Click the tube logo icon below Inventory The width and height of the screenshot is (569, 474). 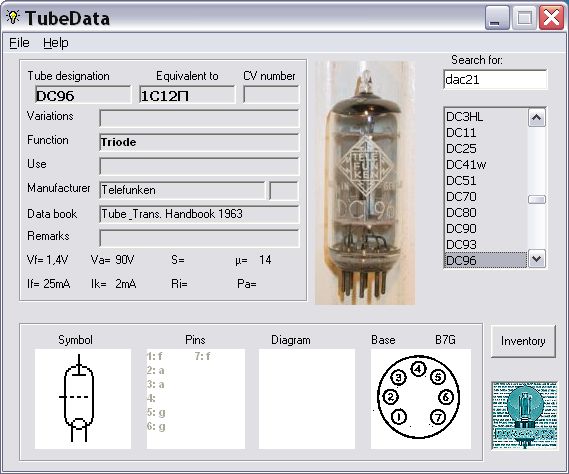[524, 415]
